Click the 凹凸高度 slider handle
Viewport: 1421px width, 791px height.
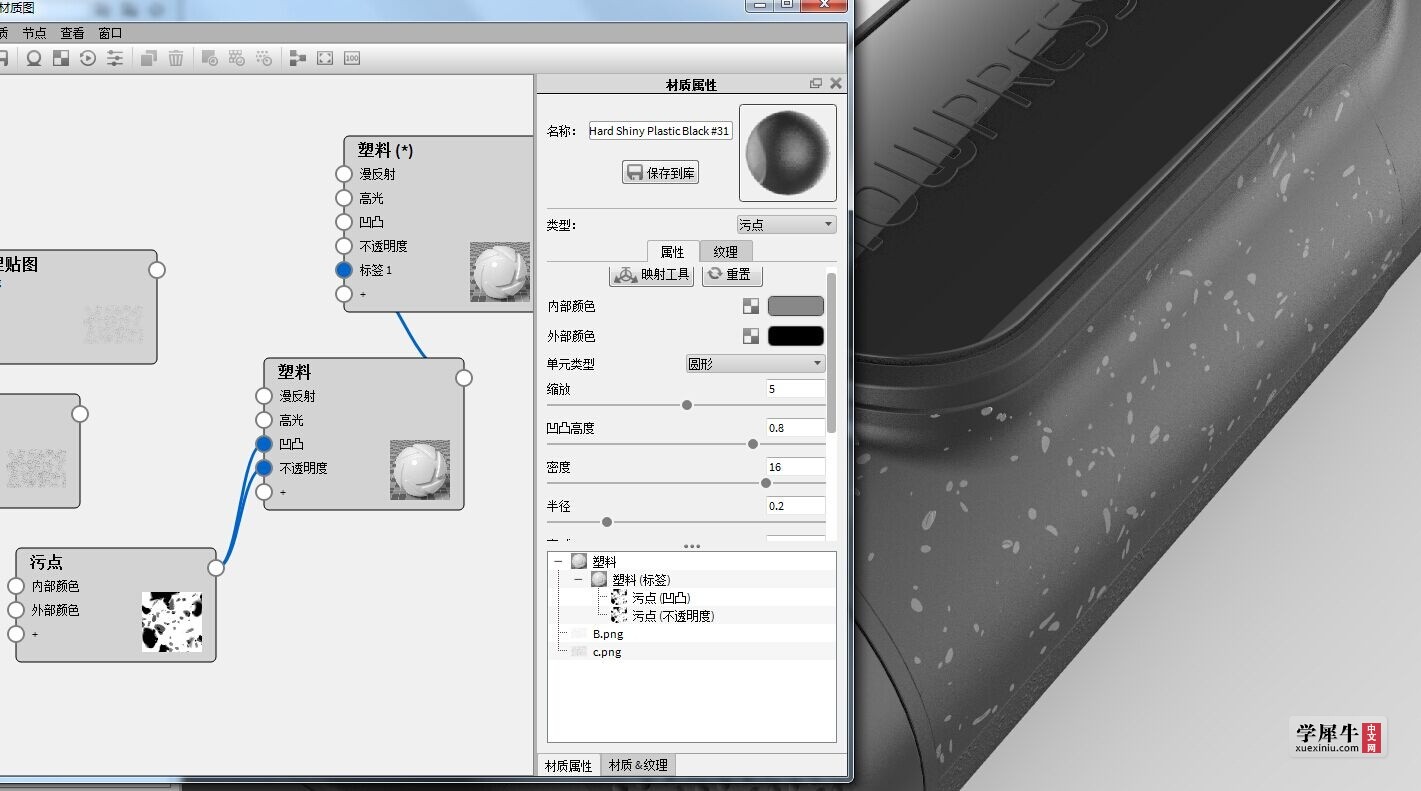tap(753, 444)
